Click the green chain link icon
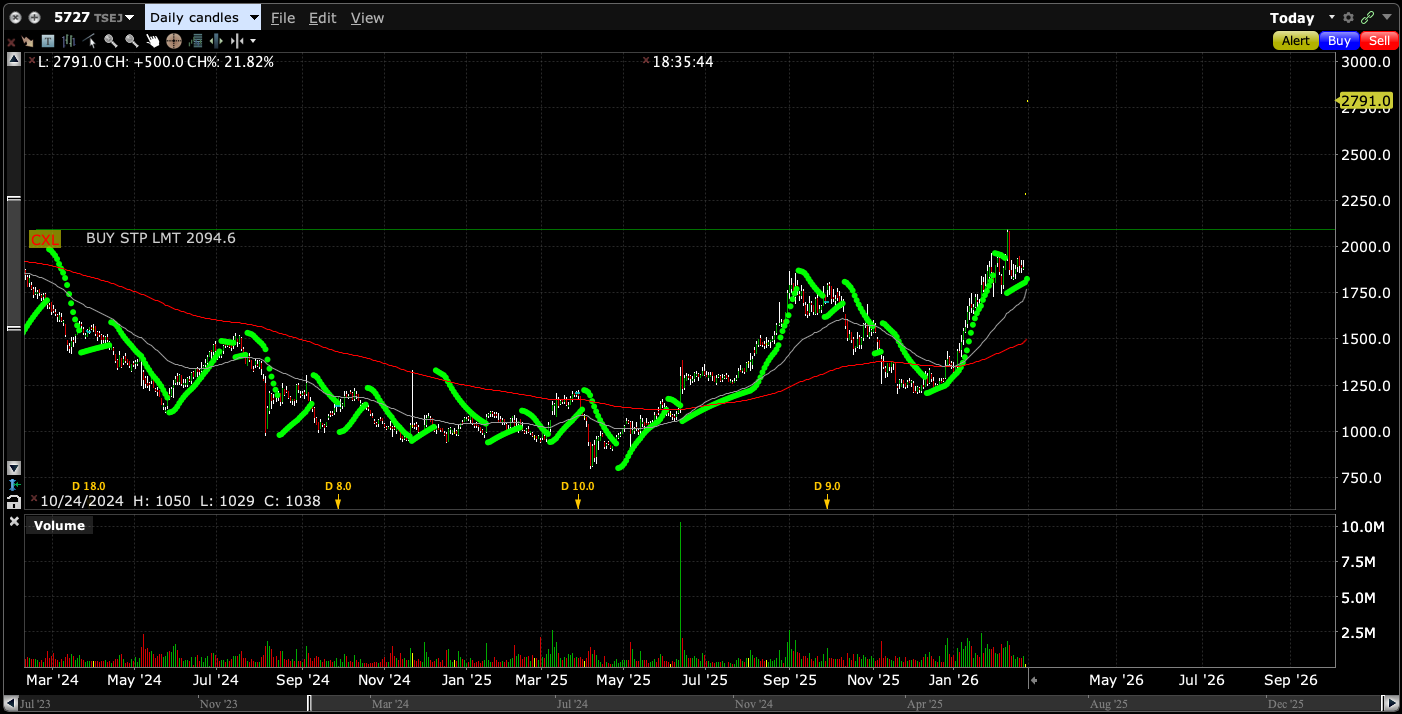The height and width of the screenshot is (714, 1402). point(1366,18)
